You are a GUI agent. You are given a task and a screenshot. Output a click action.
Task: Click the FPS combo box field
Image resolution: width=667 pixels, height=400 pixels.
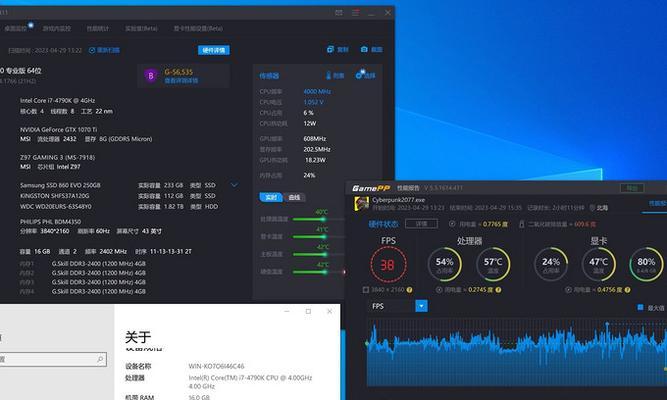point(397,306)
